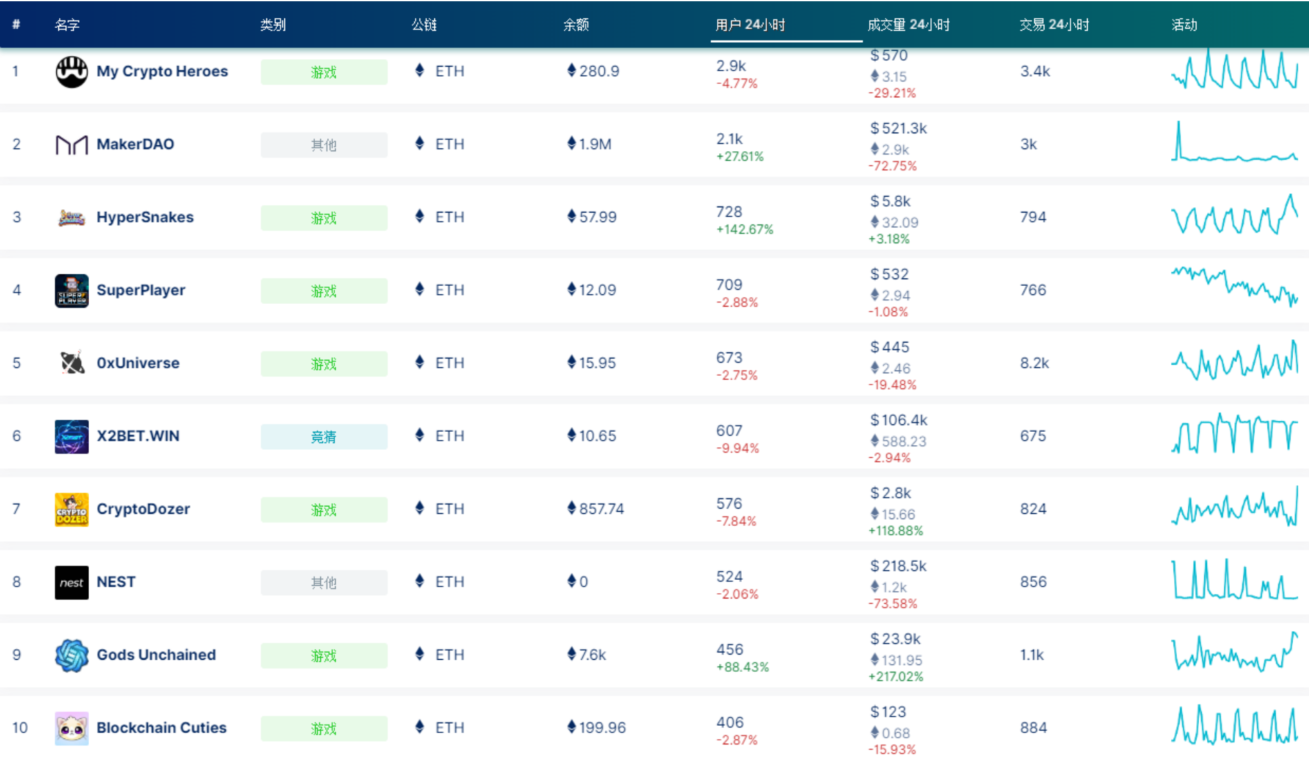Open the Blockchain Cuties dapp link

coord(161,728)
